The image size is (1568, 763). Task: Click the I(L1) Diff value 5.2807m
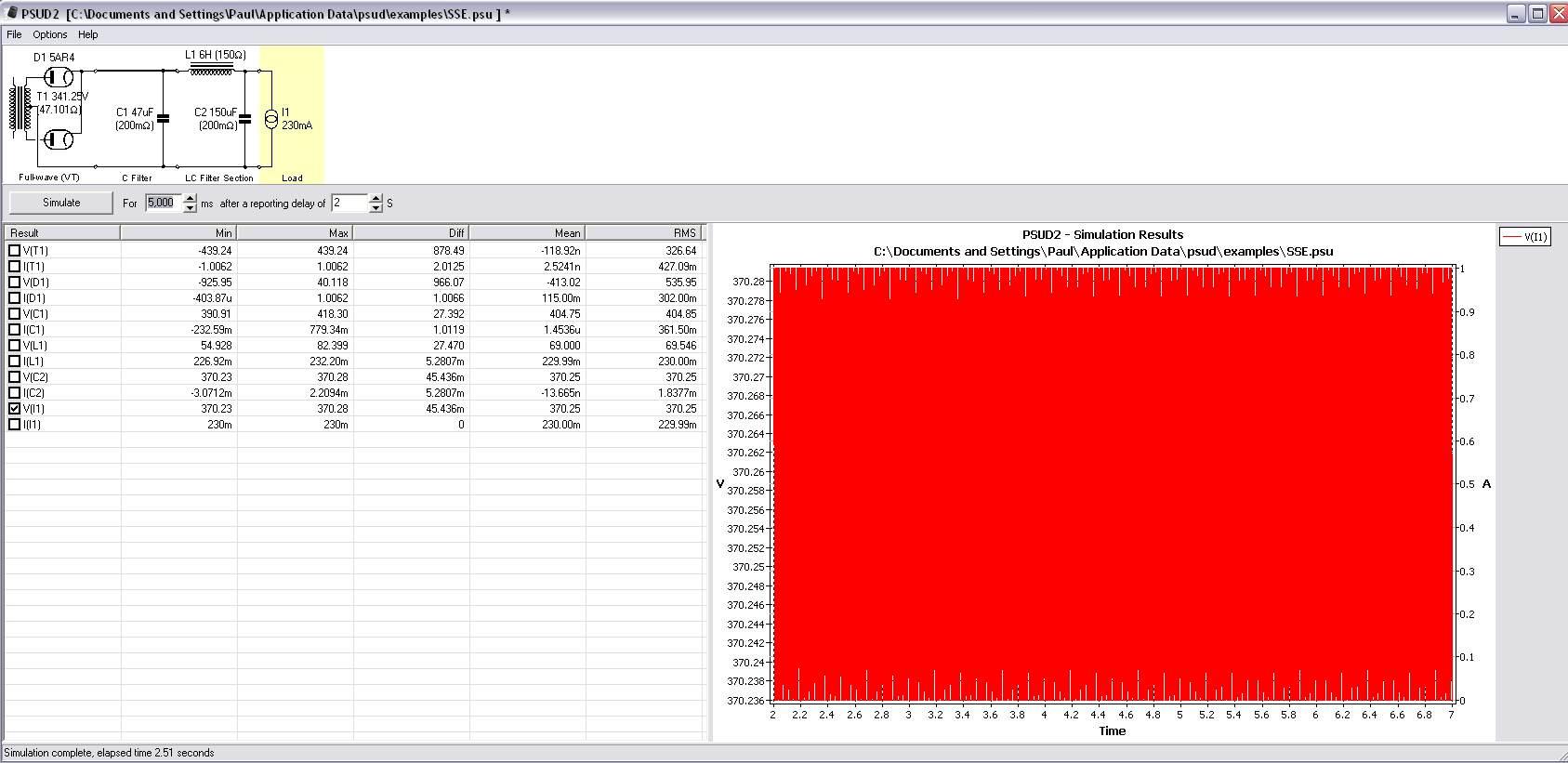pyautogui.click(x=445, y=362)
